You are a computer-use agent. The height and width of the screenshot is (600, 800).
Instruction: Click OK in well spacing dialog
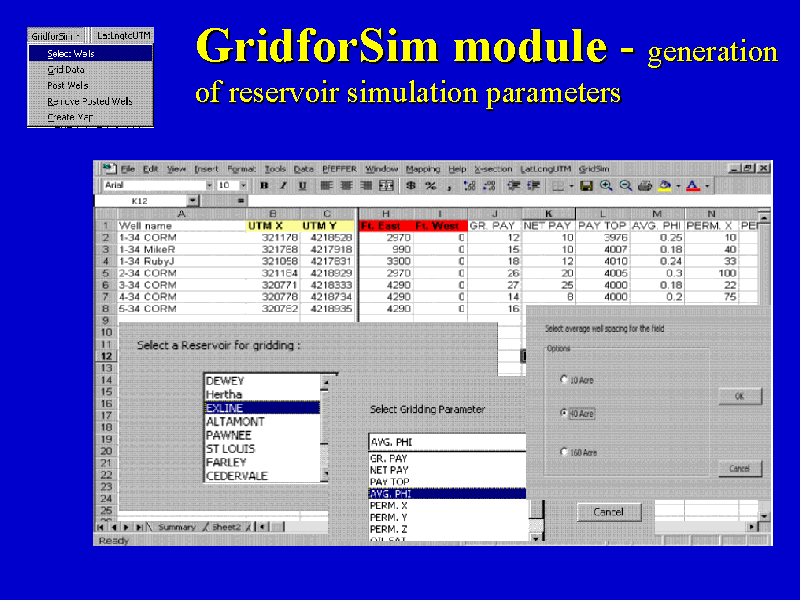pyautogui.click(x=740, y=396)
